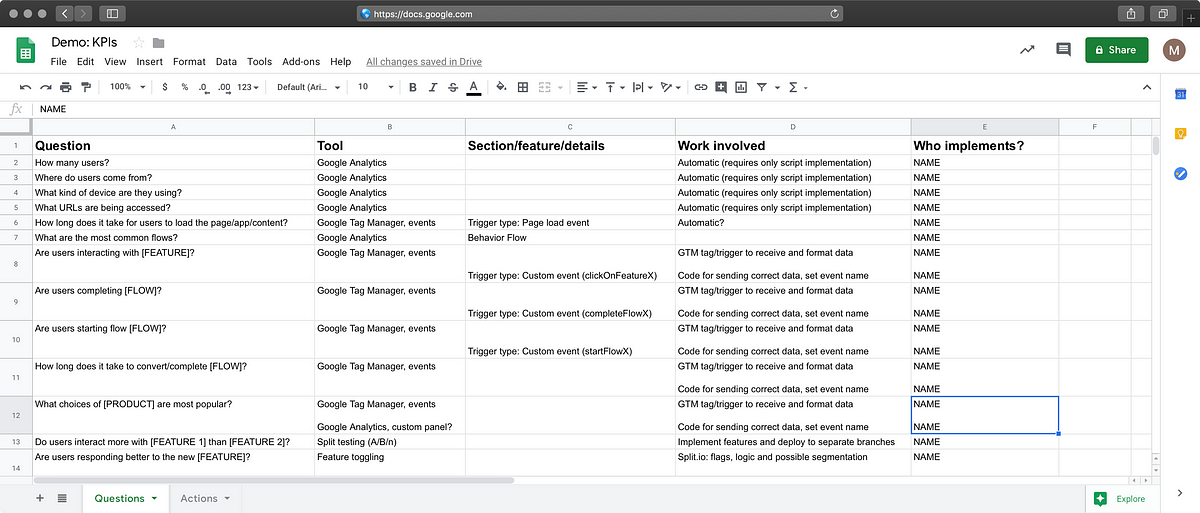
Task: Click the green Share button
Action: click(x=1117, y=49)
